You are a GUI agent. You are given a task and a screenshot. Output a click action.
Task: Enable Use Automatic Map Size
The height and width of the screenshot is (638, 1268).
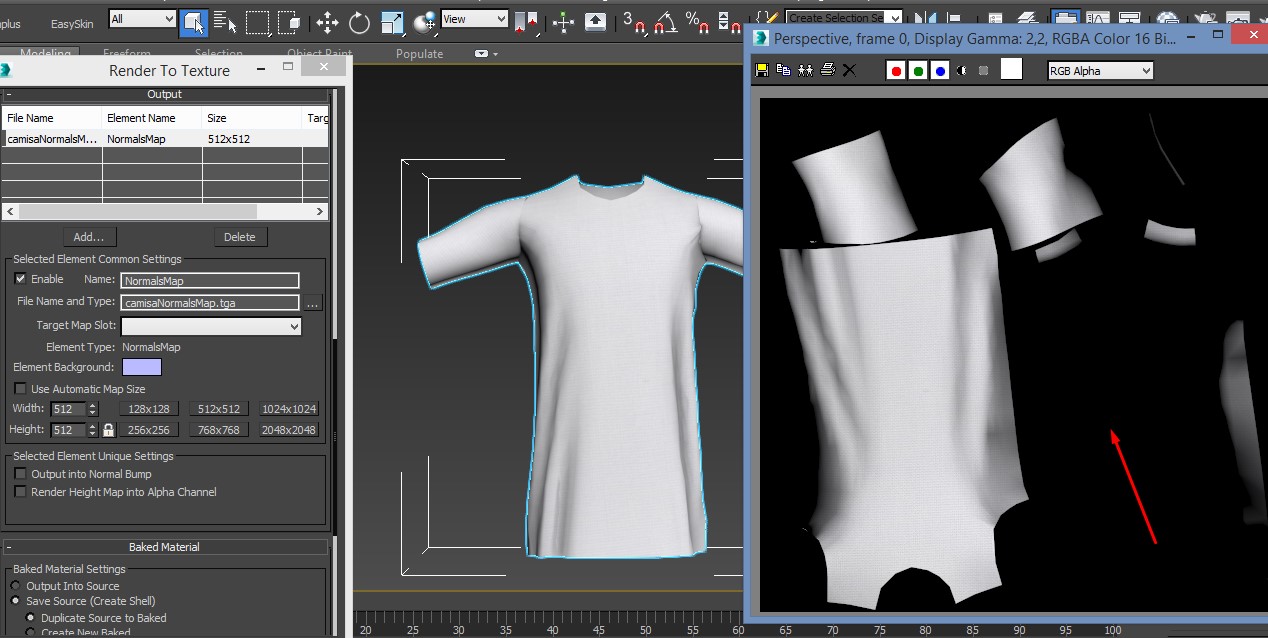(x=23, y=389)
